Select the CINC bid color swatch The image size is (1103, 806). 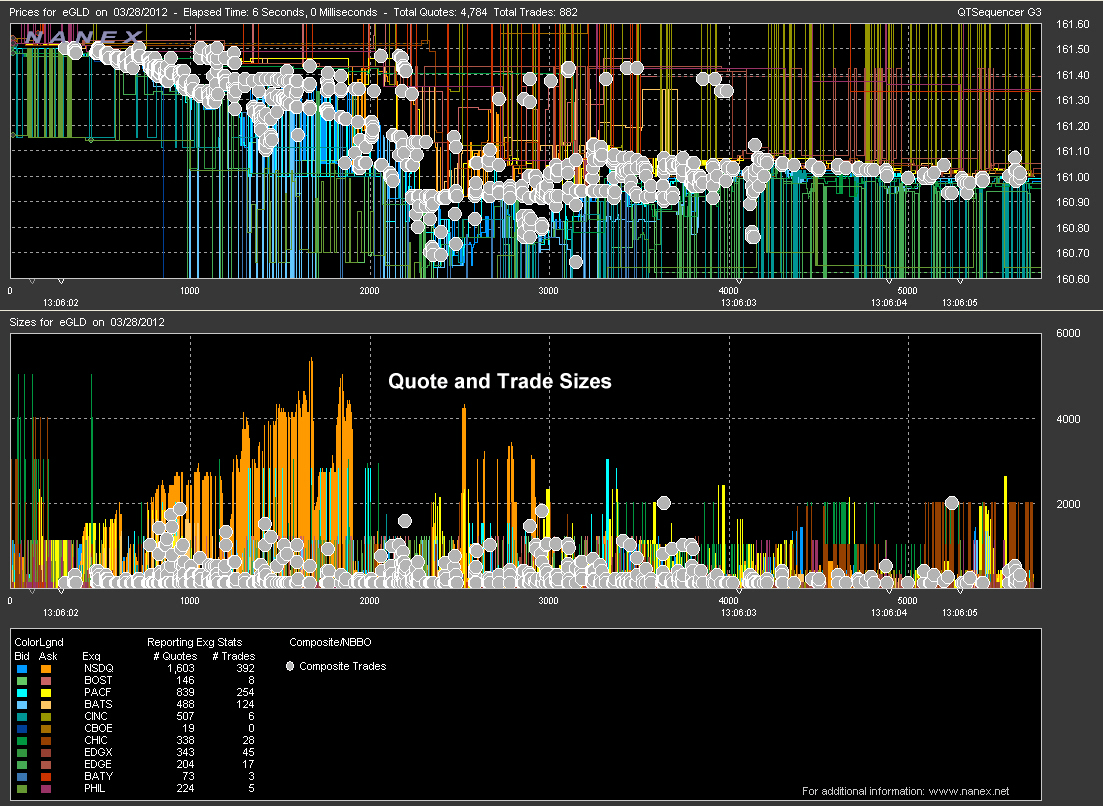click(x=22, y=717)
